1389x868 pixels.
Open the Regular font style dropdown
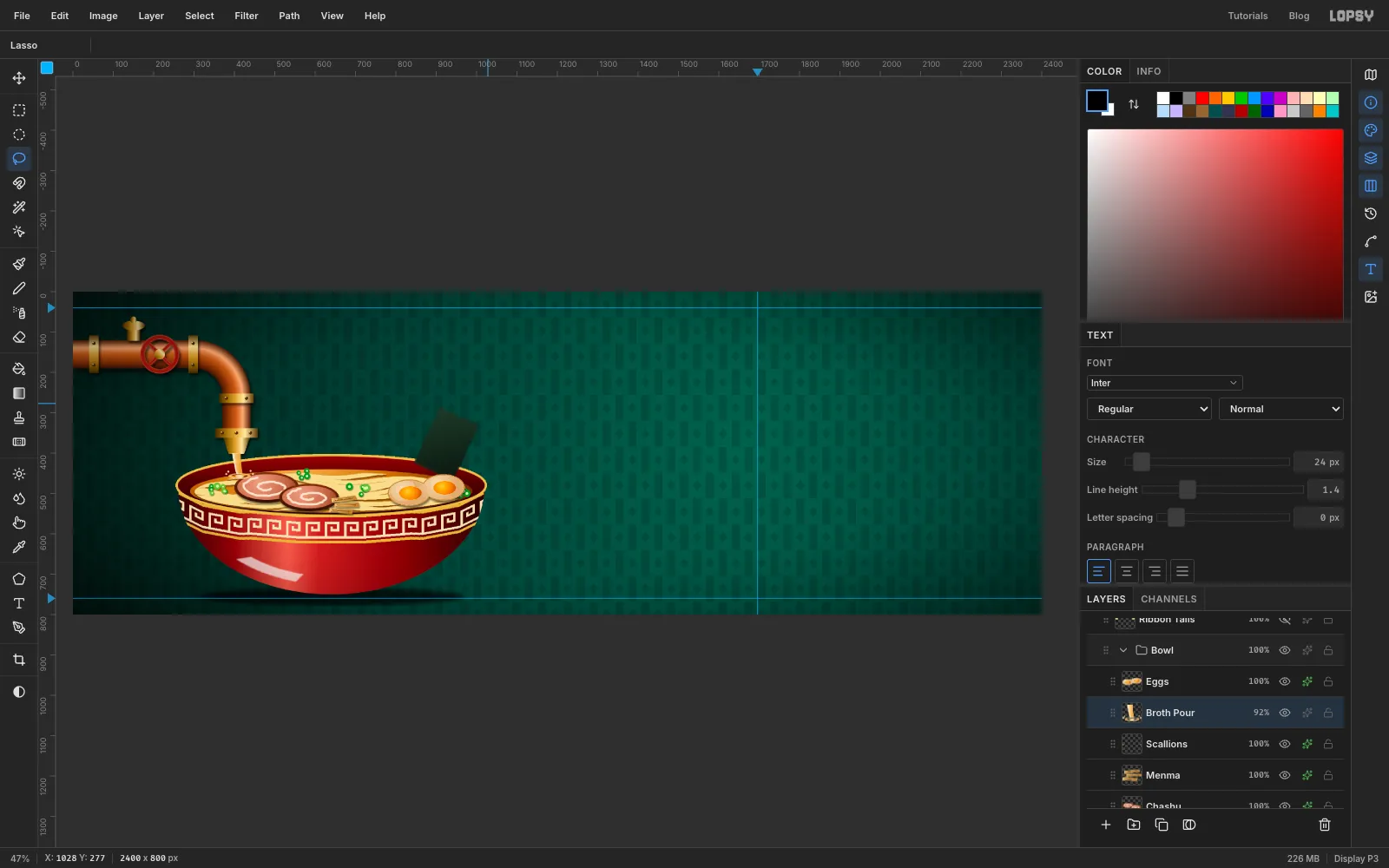[x=1149, y=409]
